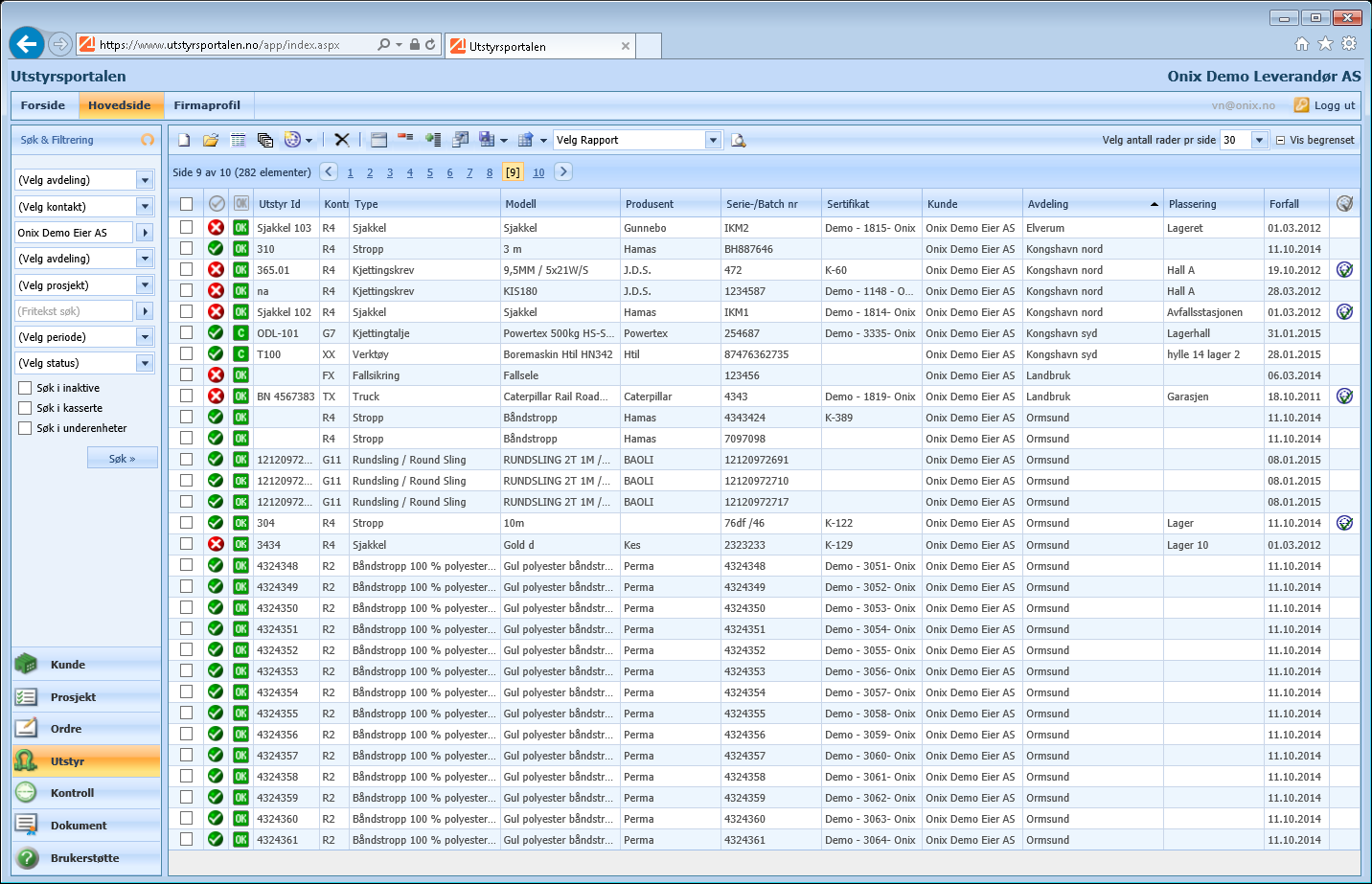Switch to the Hovedside tab

click(120, 105)
